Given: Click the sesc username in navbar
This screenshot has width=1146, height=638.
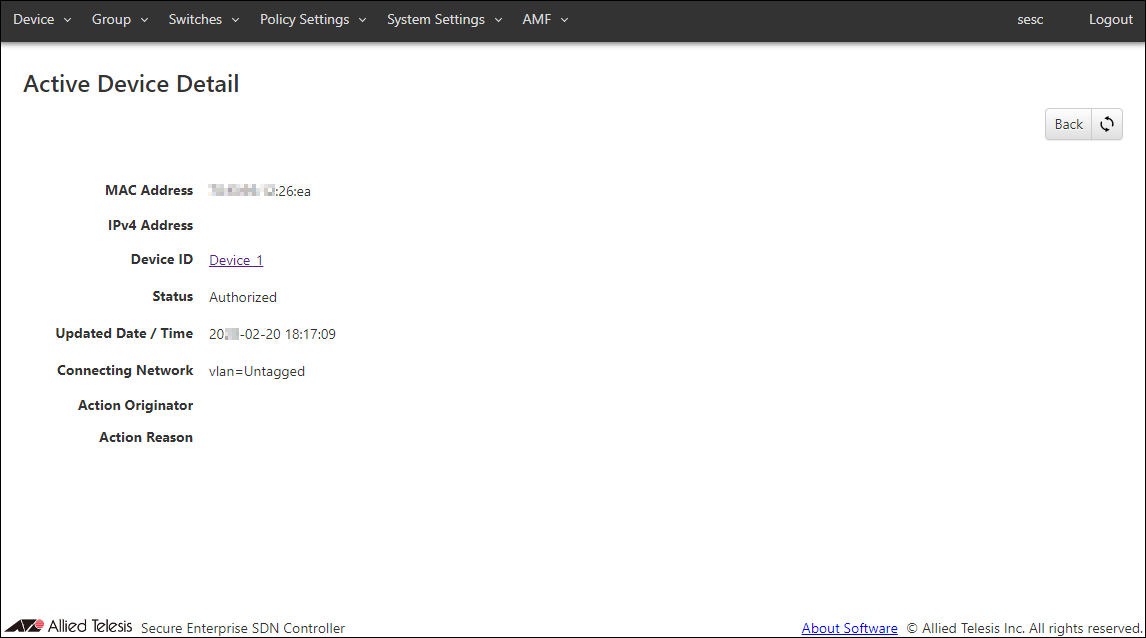Looking at the screenshot, I should tap(1030, 20).
